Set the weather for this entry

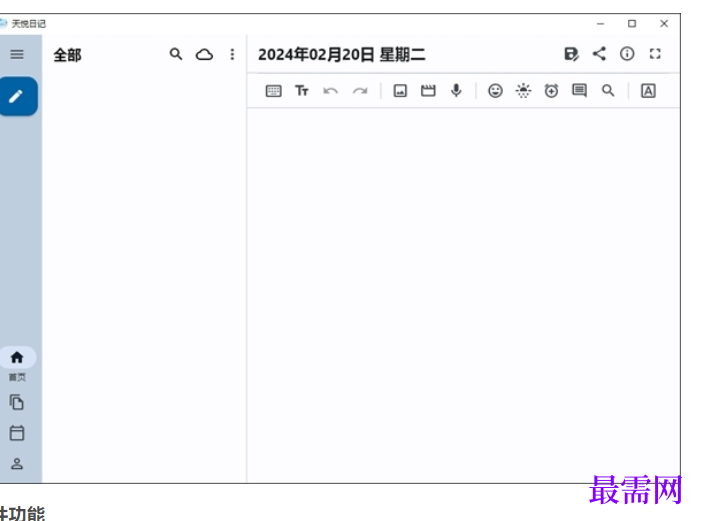coord(523,91)
